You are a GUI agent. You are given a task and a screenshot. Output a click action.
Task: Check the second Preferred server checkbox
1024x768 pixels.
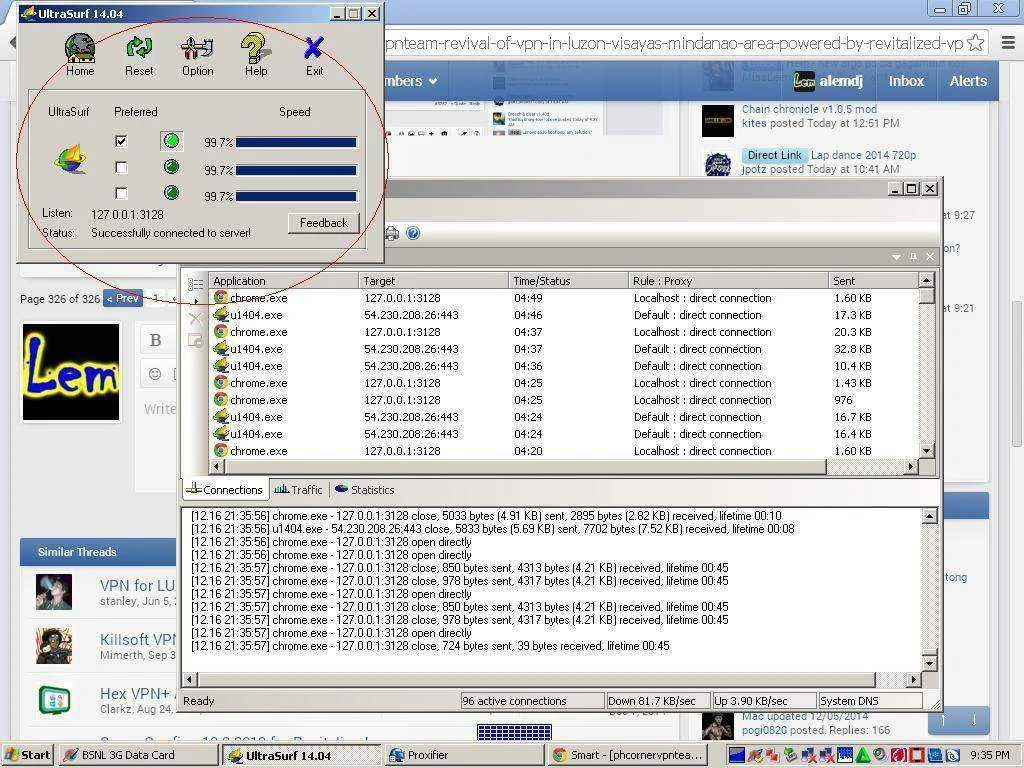(x=121, y=168)
